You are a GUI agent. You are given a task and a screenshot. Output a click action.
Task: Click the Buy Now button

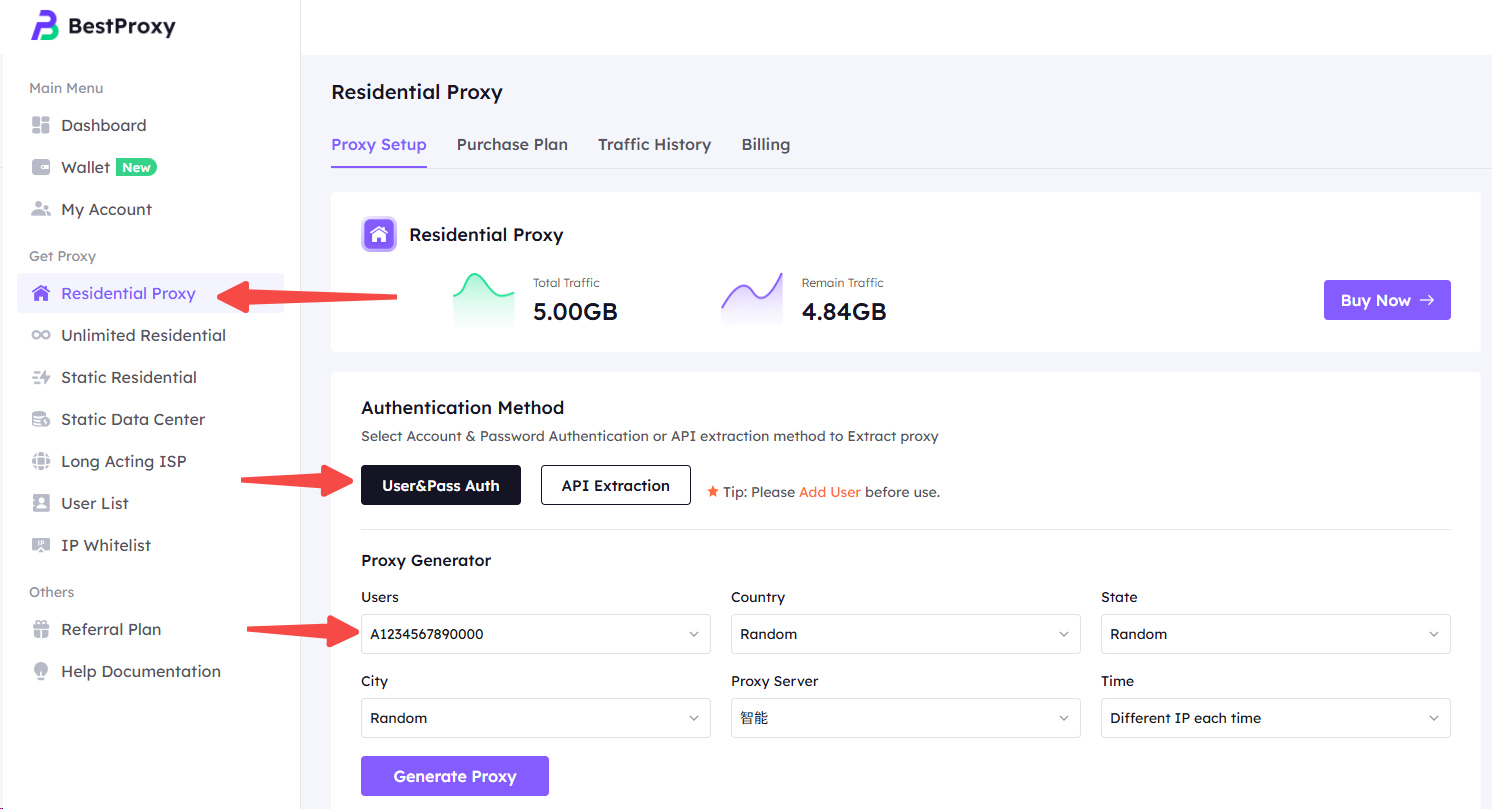pyautogui.click(x=1386, y=300)
